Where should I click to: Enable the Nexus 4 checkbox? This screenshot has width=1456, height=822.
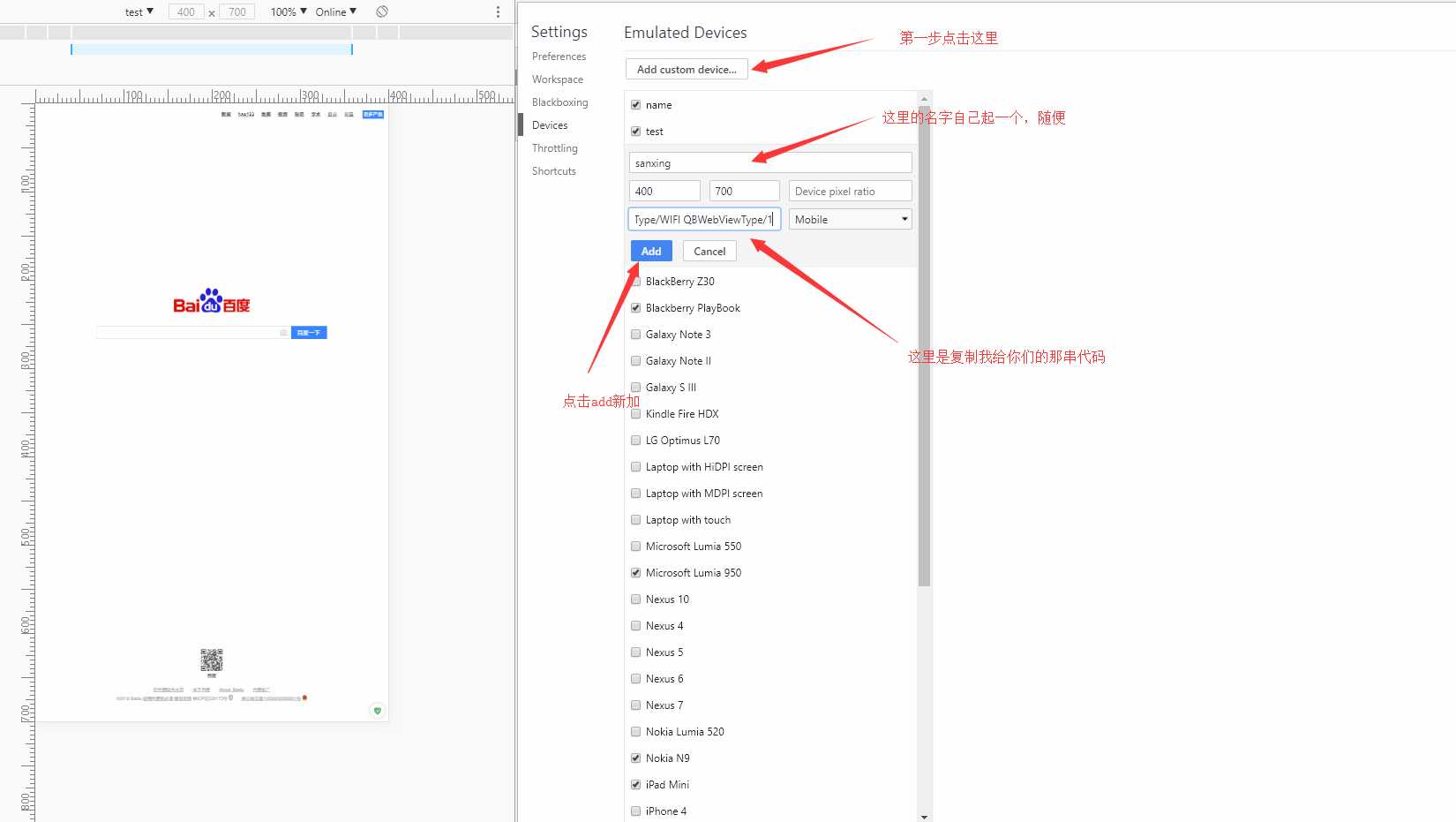tap(635, 625)
